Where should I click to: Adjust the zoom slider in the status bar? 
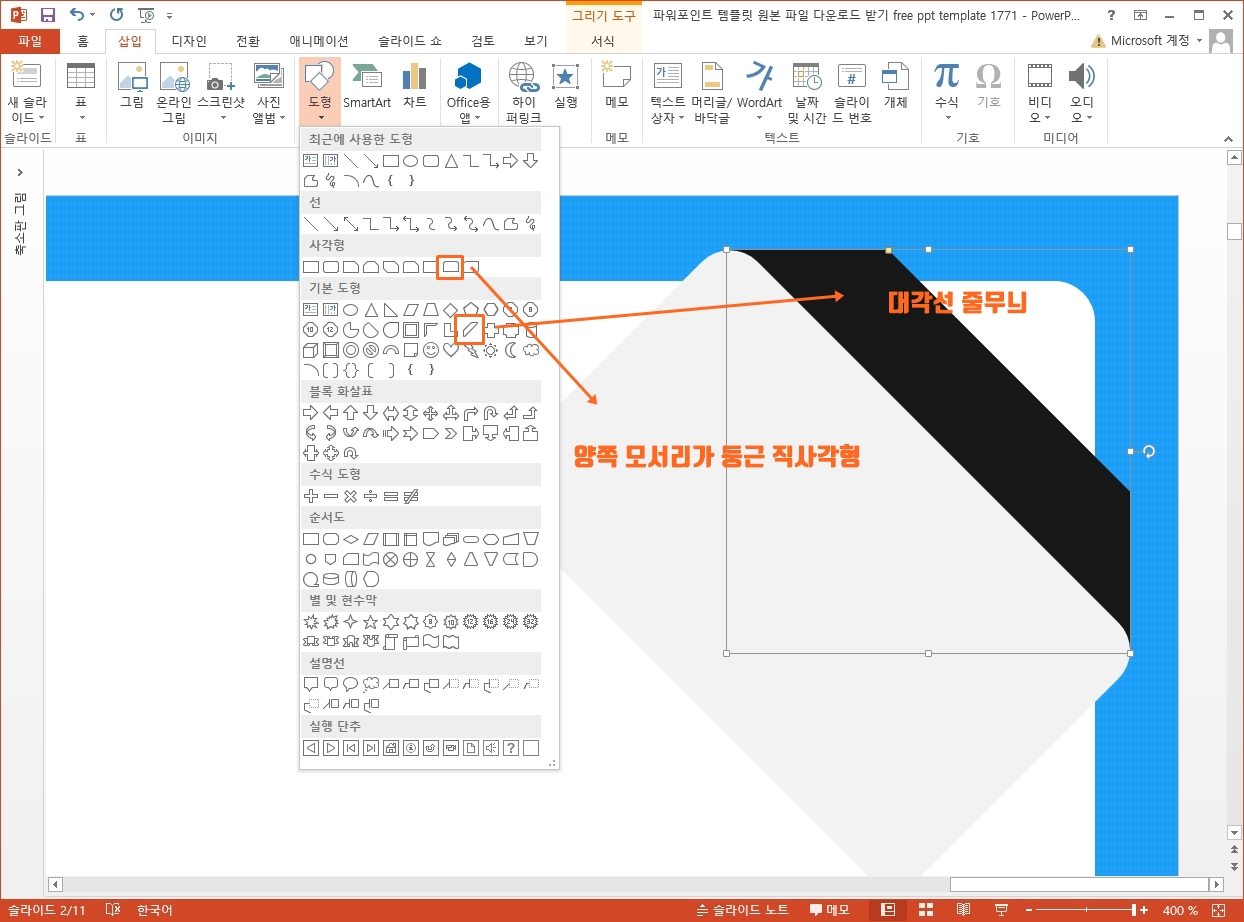(1085, 910)
